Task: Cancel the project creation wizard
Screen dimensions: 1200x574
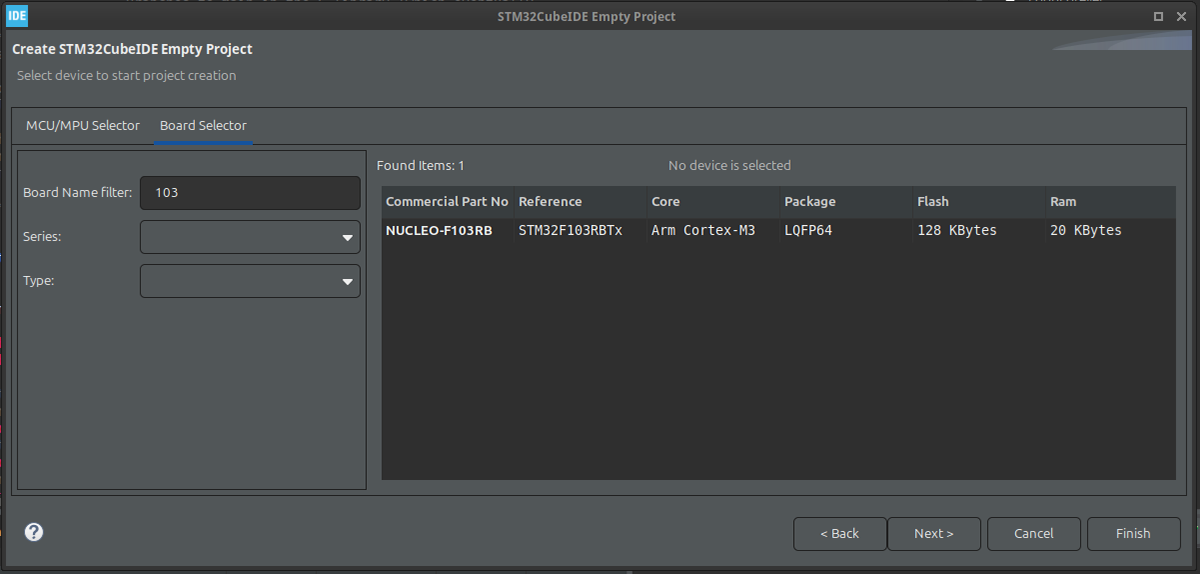Action: [x=1034, y=533]
